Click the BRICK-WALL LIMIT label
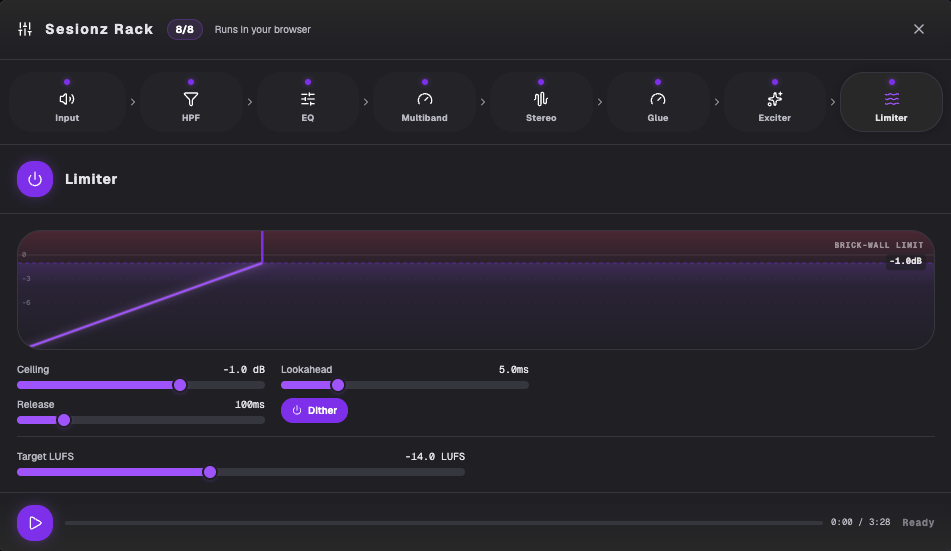Image resolution: width=951 pixels, height=551 pixels. click(879, 245)
